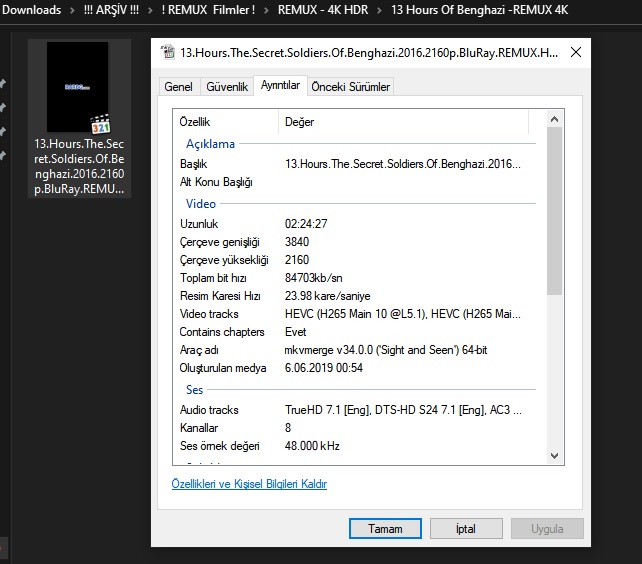642x564 pixels.
Task: Click the empty Alt Konu Başlığı value
Action: (x=403, y=182)
